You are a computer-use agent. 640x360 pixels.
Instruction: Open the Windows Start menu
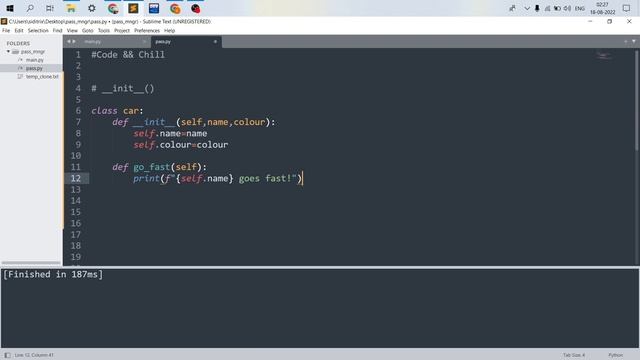tap(10, 8)
